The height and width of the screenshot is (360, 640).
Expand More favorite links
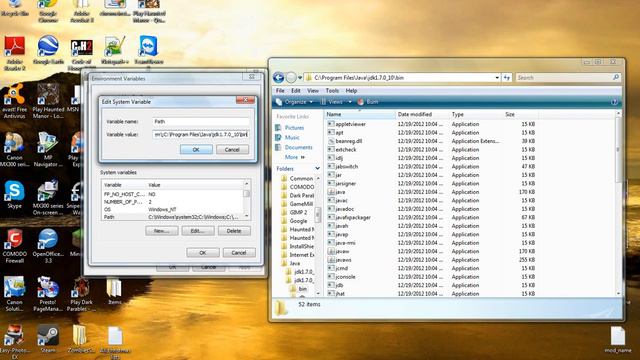pos(295,157)
